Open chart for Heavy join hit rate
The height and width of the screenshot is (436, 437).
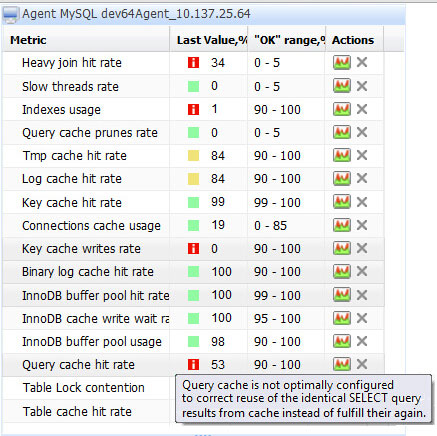click(x=342, y=62)
